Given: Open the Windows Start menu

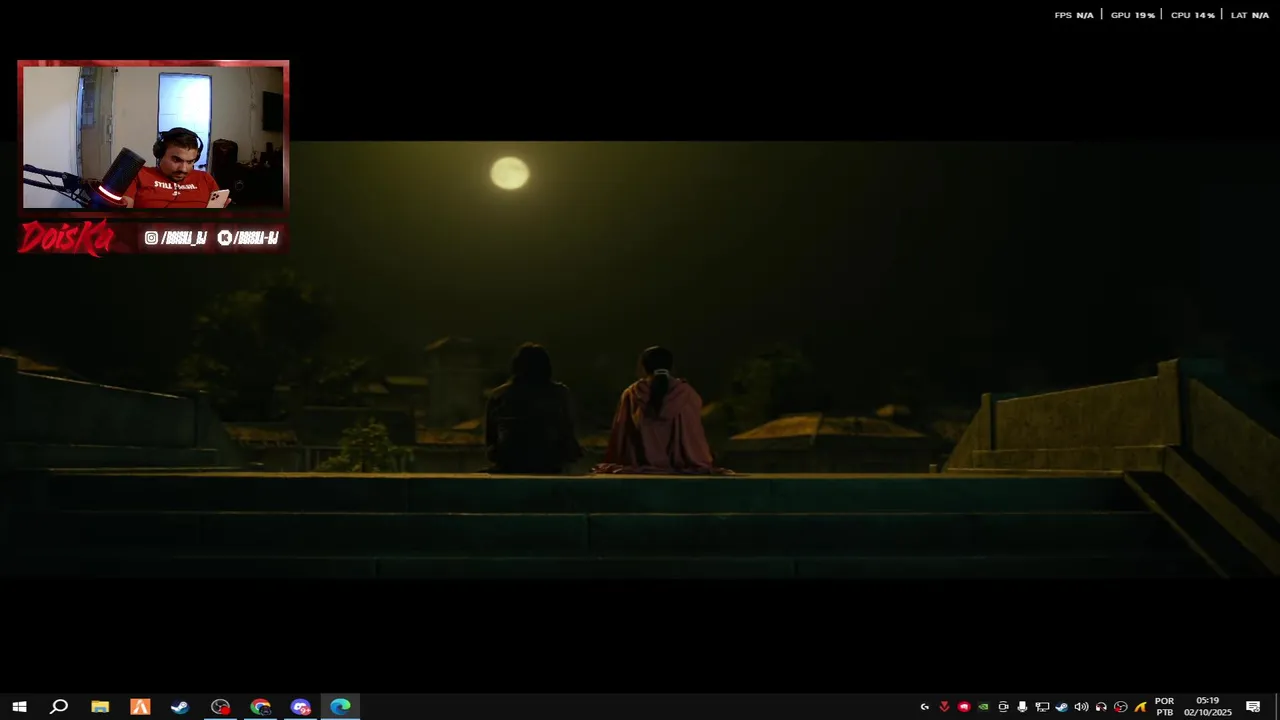Looking at the screenshot, I should tap(19, 706).
